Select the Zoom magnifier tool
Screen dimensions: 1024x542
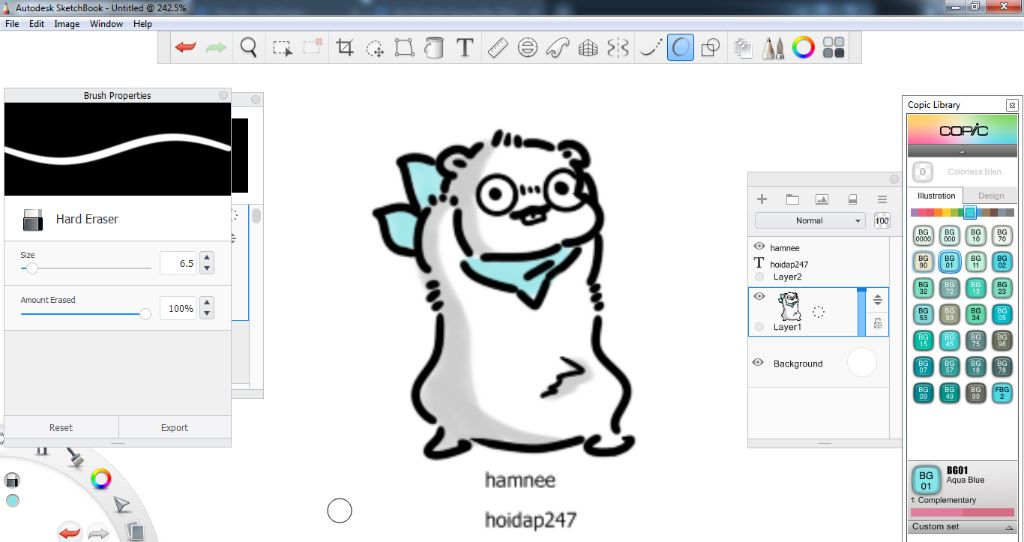[248, 47]
